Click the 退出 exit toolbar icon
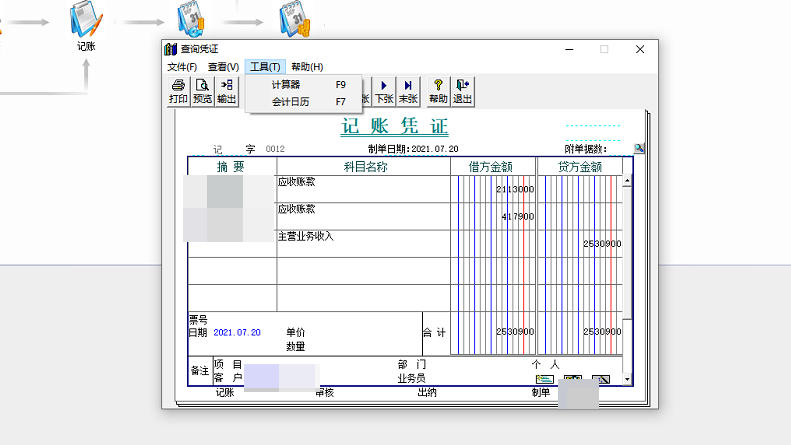Viewport: 791px width, 445px height. (x=463, y=91)
